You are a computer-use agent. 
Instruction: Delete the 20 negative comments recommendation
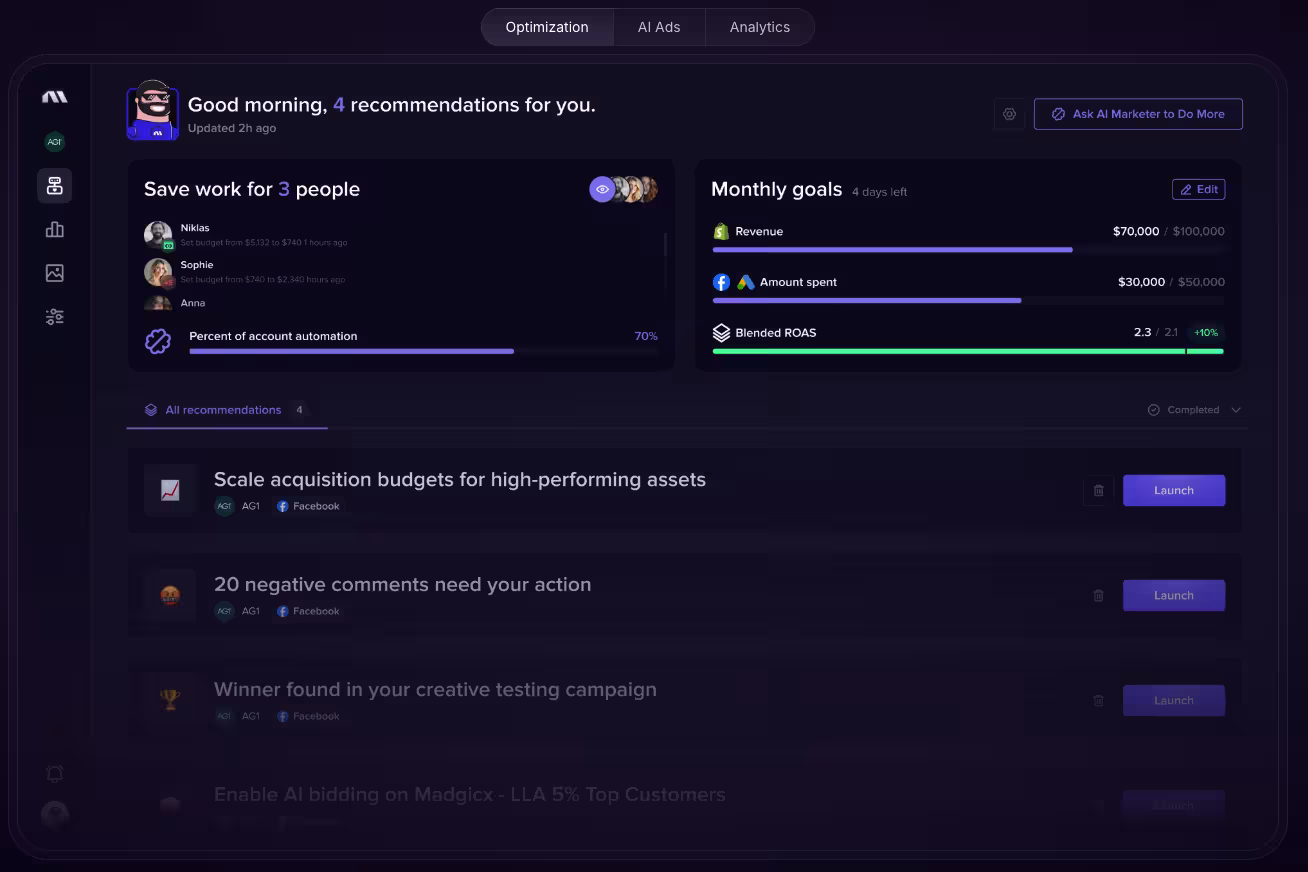pos(1098,596)
